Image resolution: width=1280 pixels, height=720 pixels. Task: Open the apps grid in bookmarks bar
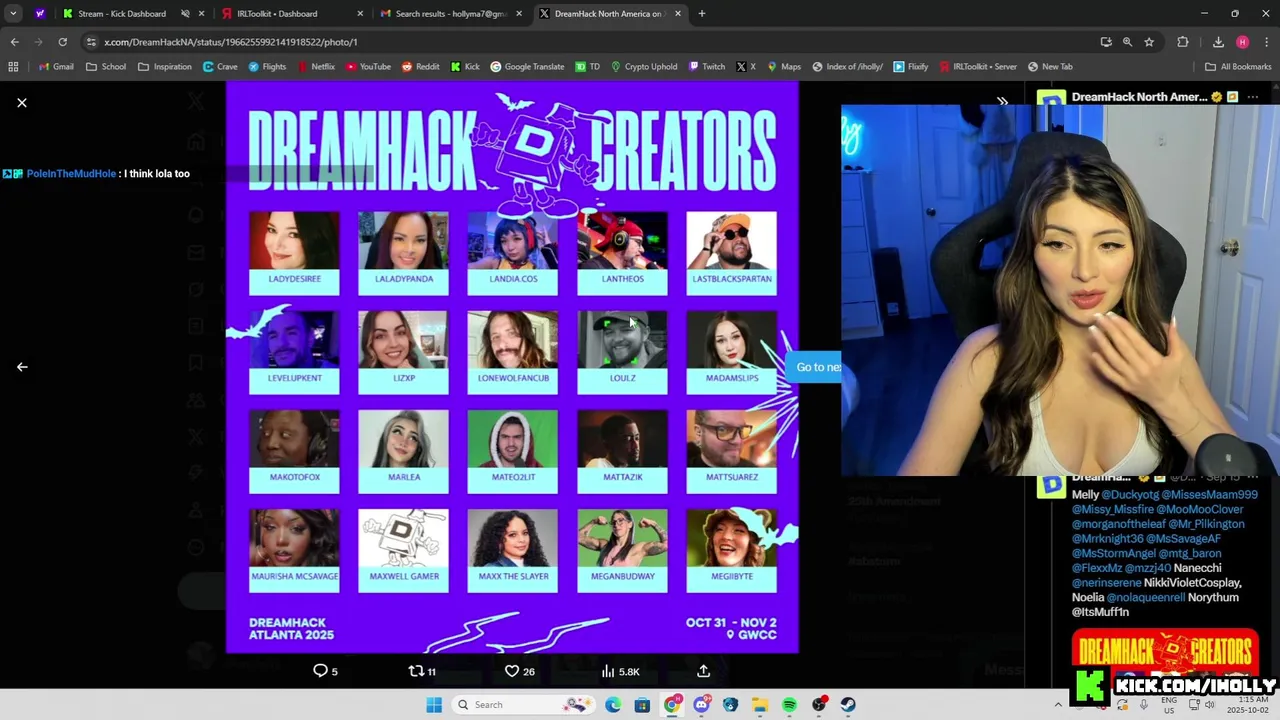click(13, 67)
